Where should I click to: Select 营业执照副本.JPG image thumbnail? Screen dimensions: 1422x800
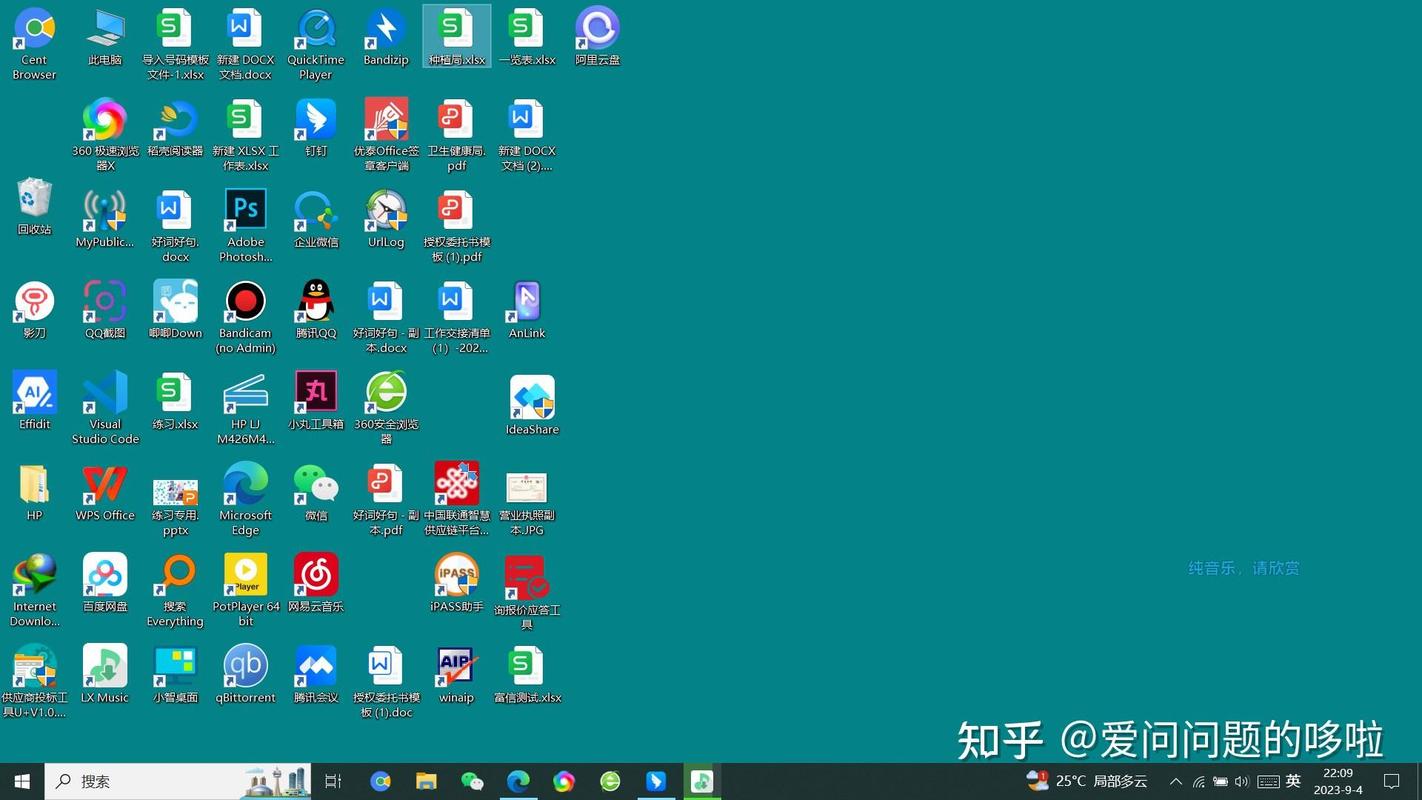point(527,488)
